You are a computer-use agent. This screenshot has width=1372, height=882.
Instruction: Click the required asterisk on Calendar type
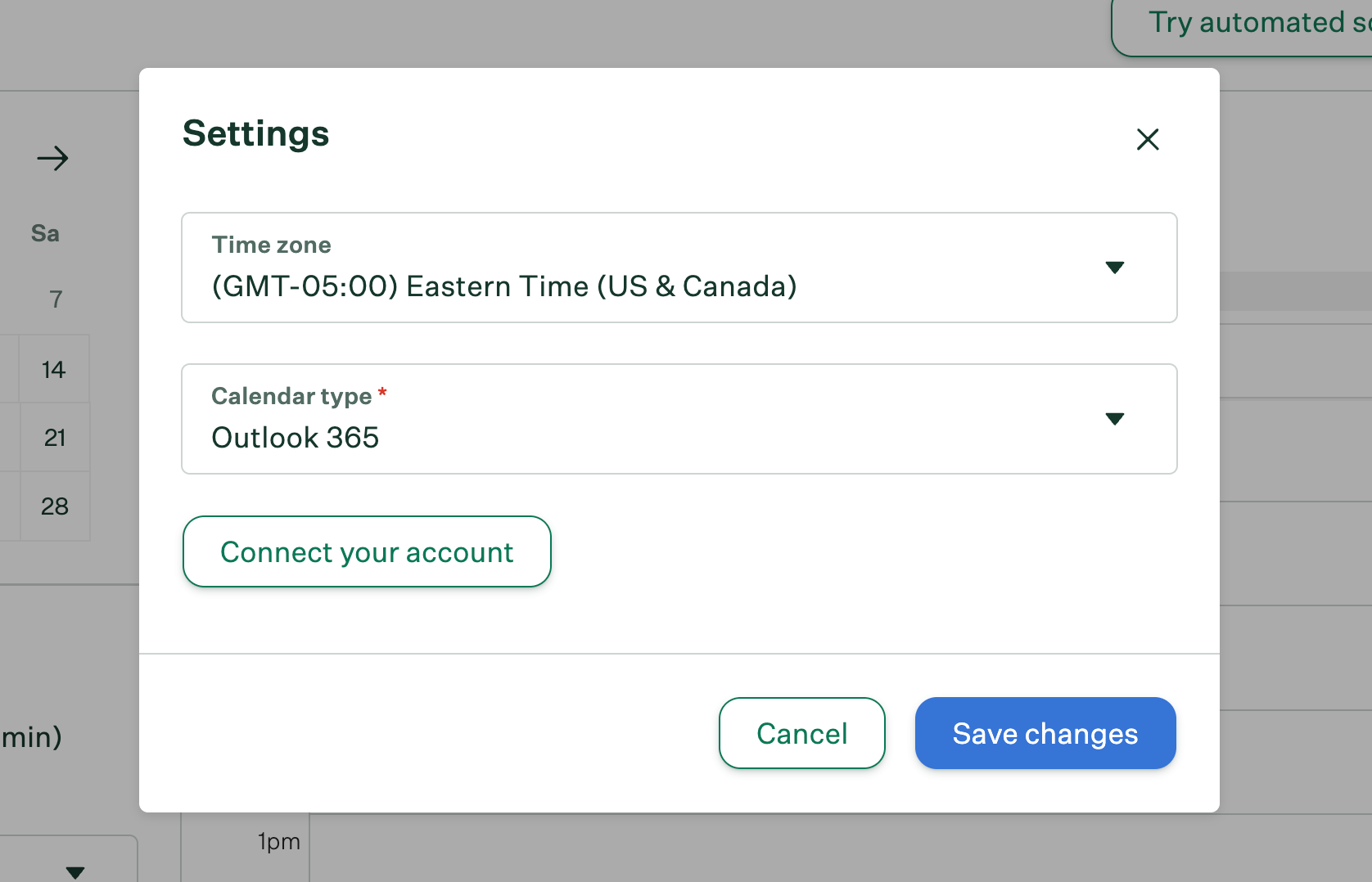pos(382,394)
